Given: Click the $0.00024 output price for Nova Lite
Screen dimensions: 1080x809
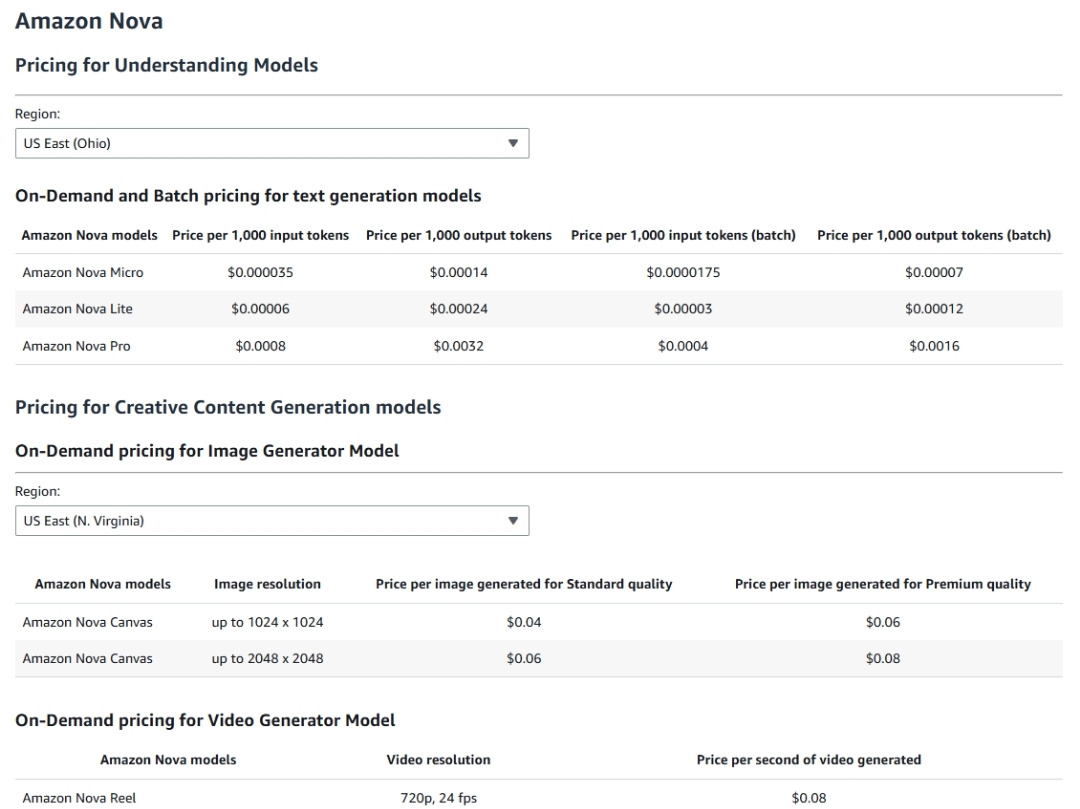Looking at the screenshot, I should click(459, 309).
